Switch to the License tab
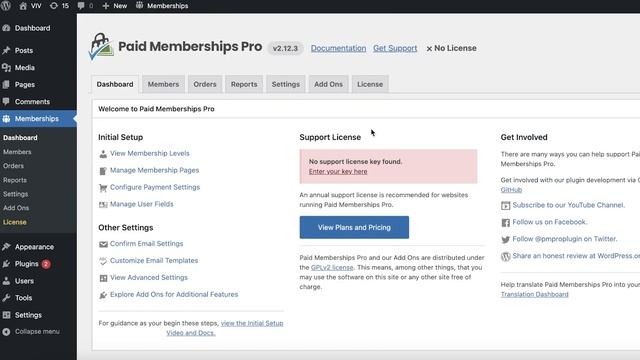Image resolution: width=640 pixels, height=360 pixels. click(x=370, y=84)
